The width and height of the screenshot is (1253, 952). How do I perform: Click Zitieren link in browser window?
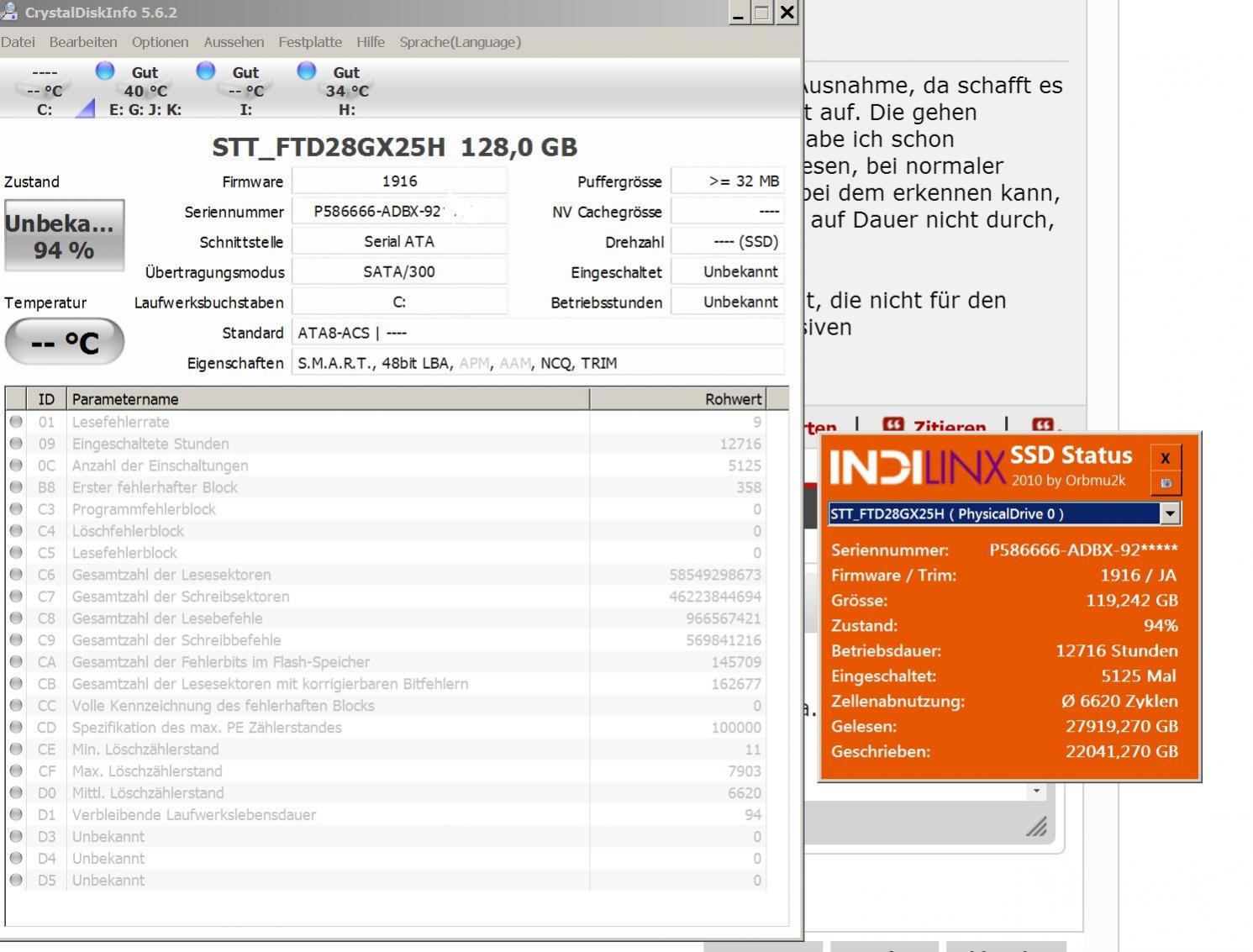950,427
